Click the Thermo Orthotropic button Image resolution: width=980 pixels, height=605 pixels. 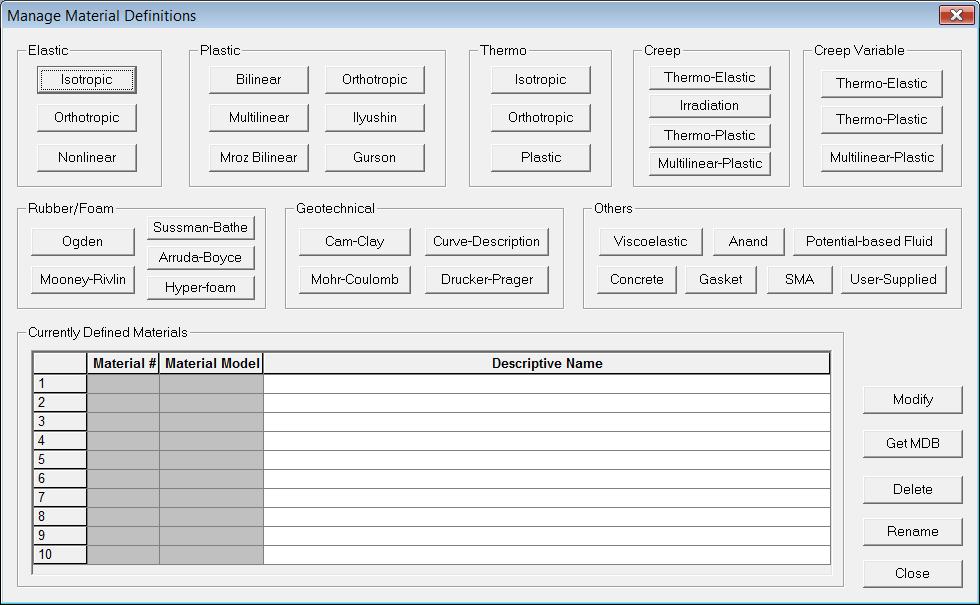pyautogui.click(x=540, y=118)
